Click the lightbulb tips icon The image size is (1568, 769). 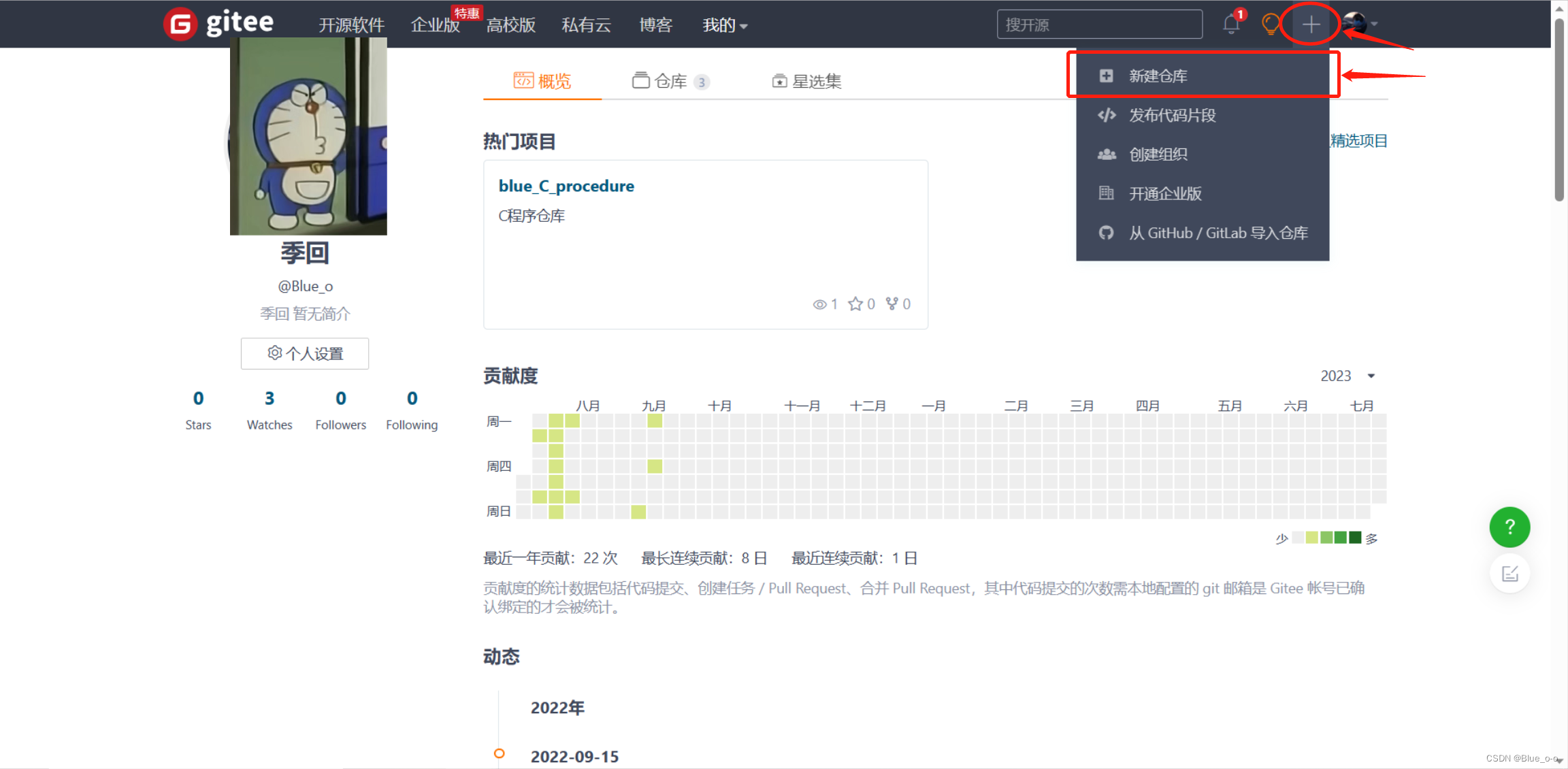(x=1270, y=23)
